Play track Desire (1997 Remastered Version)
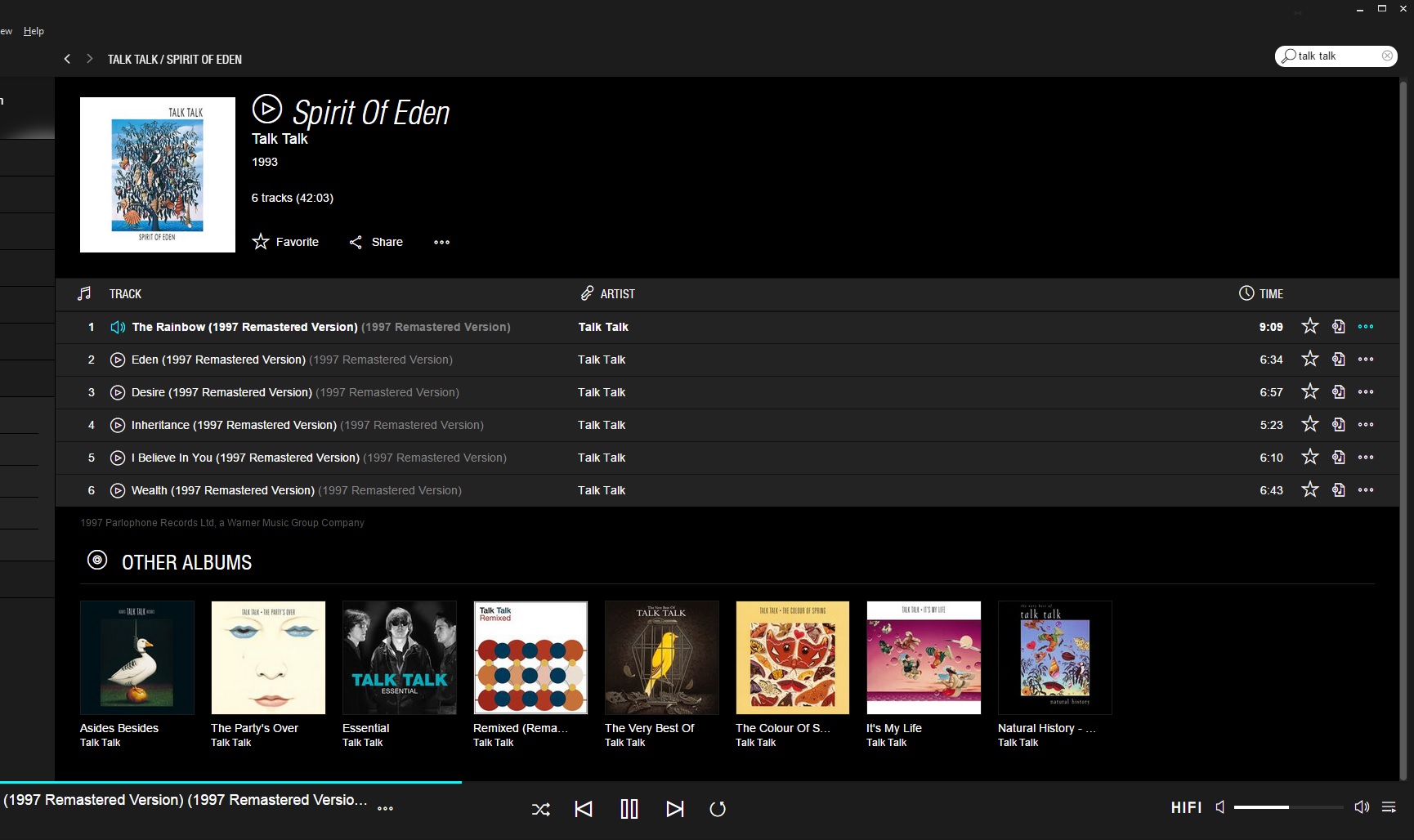 pyautogui.click(x=118, y=392)
